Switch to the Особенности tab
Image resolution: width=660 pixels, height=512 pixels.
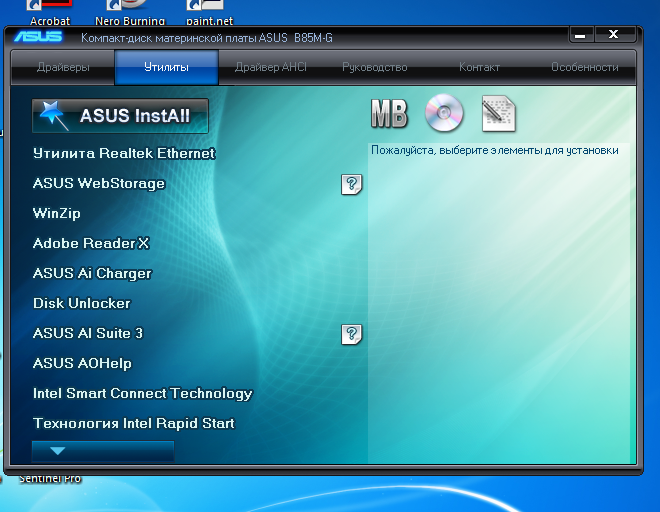[584, 67]
